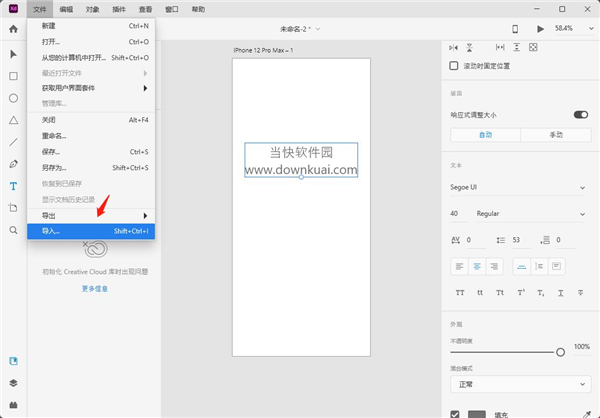Select the Rectangle tool
Screen dimensions: 600x418
pos(13,76)
